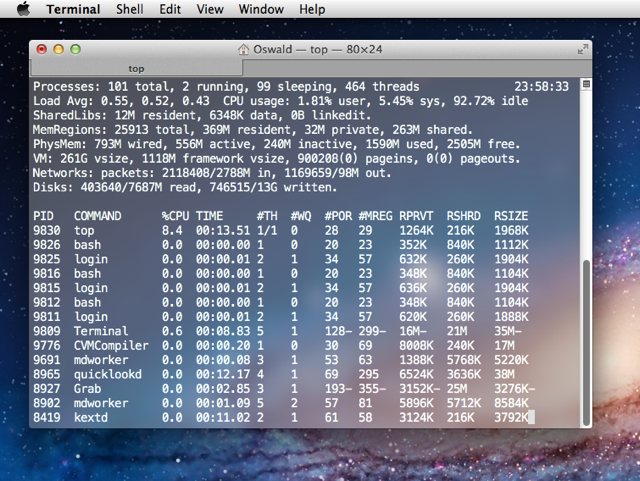Screen dimensions: 640x481
Task: Click the terminal's vertical scrollbar thumb
Action: coord(585,340)
